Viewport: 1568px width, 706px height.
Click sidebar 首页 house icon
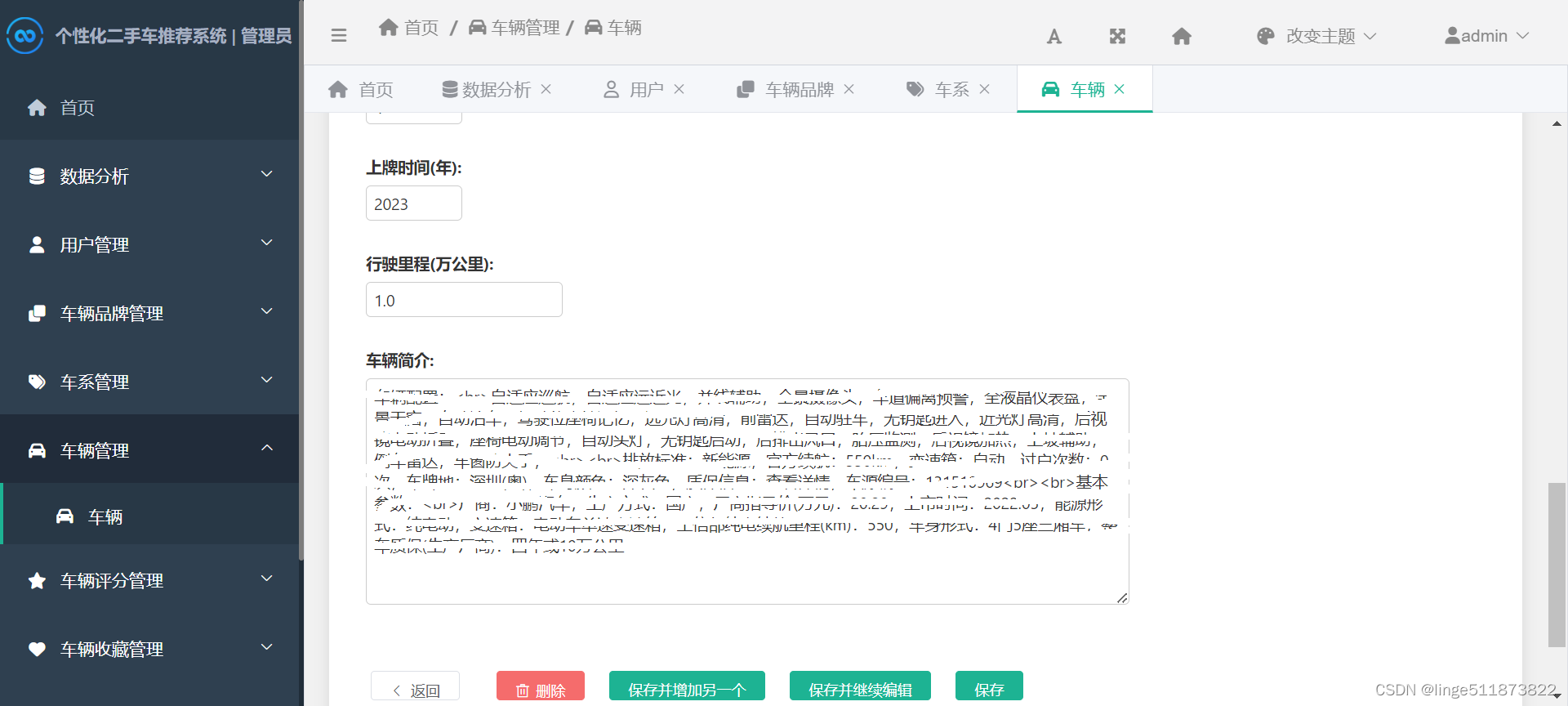(37, 108)
